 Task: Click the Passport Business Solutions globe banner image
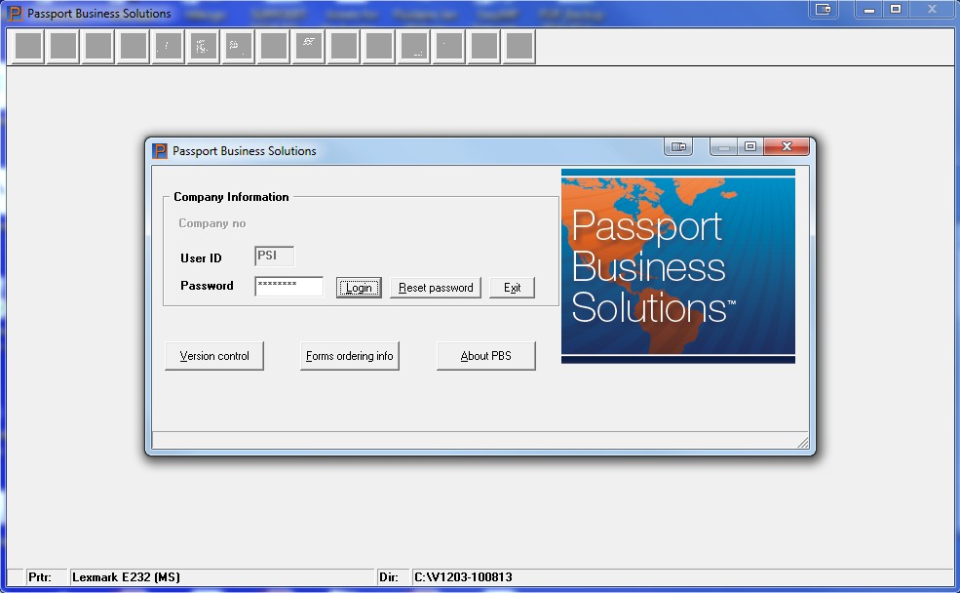click(678, 266)
